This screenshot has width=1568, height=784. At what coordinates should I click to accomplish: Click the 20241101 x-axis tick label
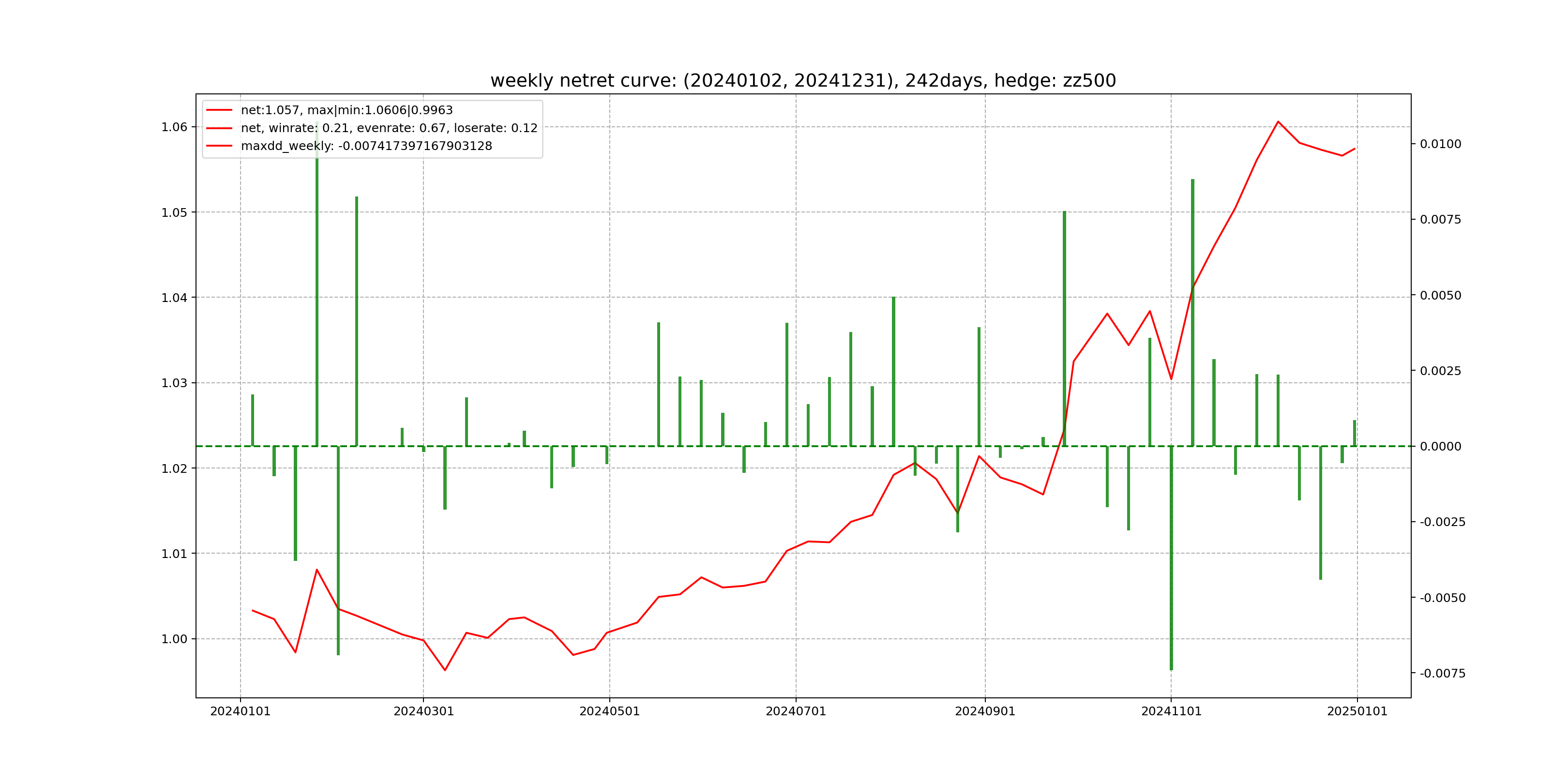pos(1171,711)
